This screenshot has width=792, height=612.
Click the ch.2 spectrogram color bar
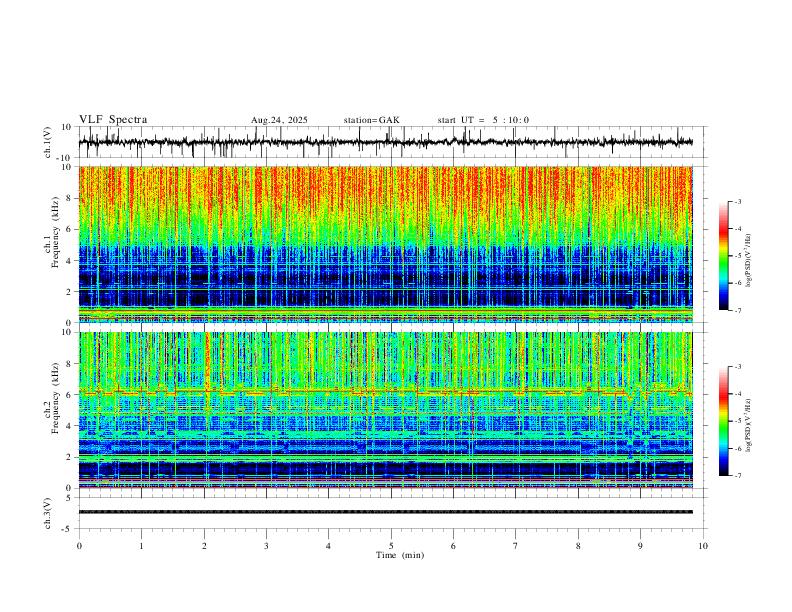(x=724, y=421)
